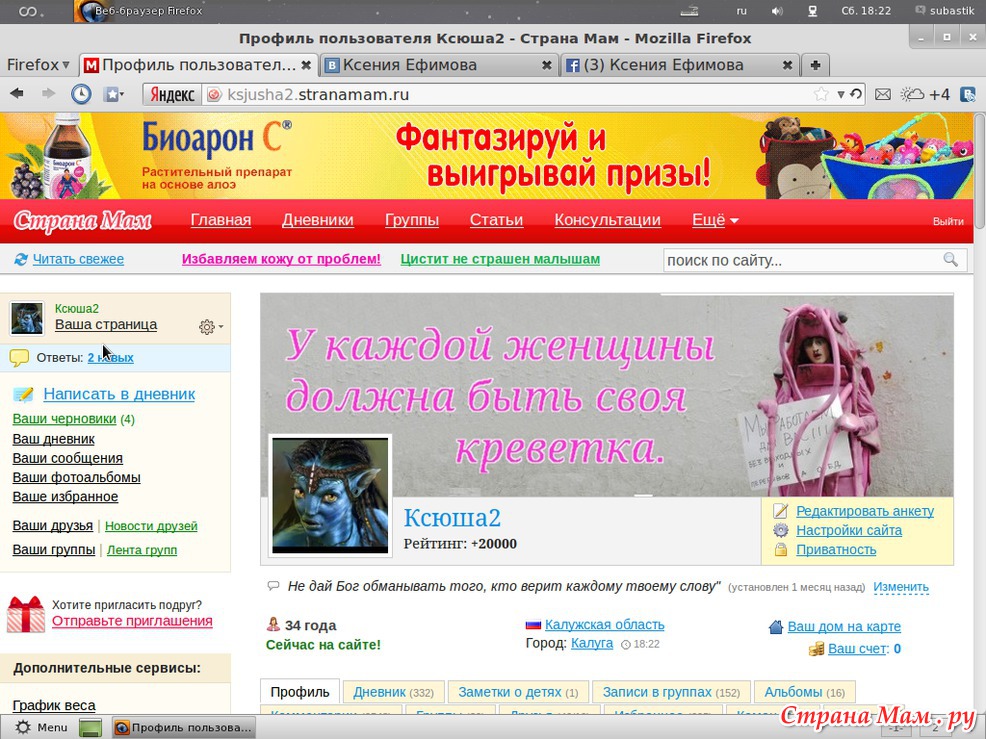Open Ваши черновики drafts link
The image size is (986, 739).
tap(64, 419)
